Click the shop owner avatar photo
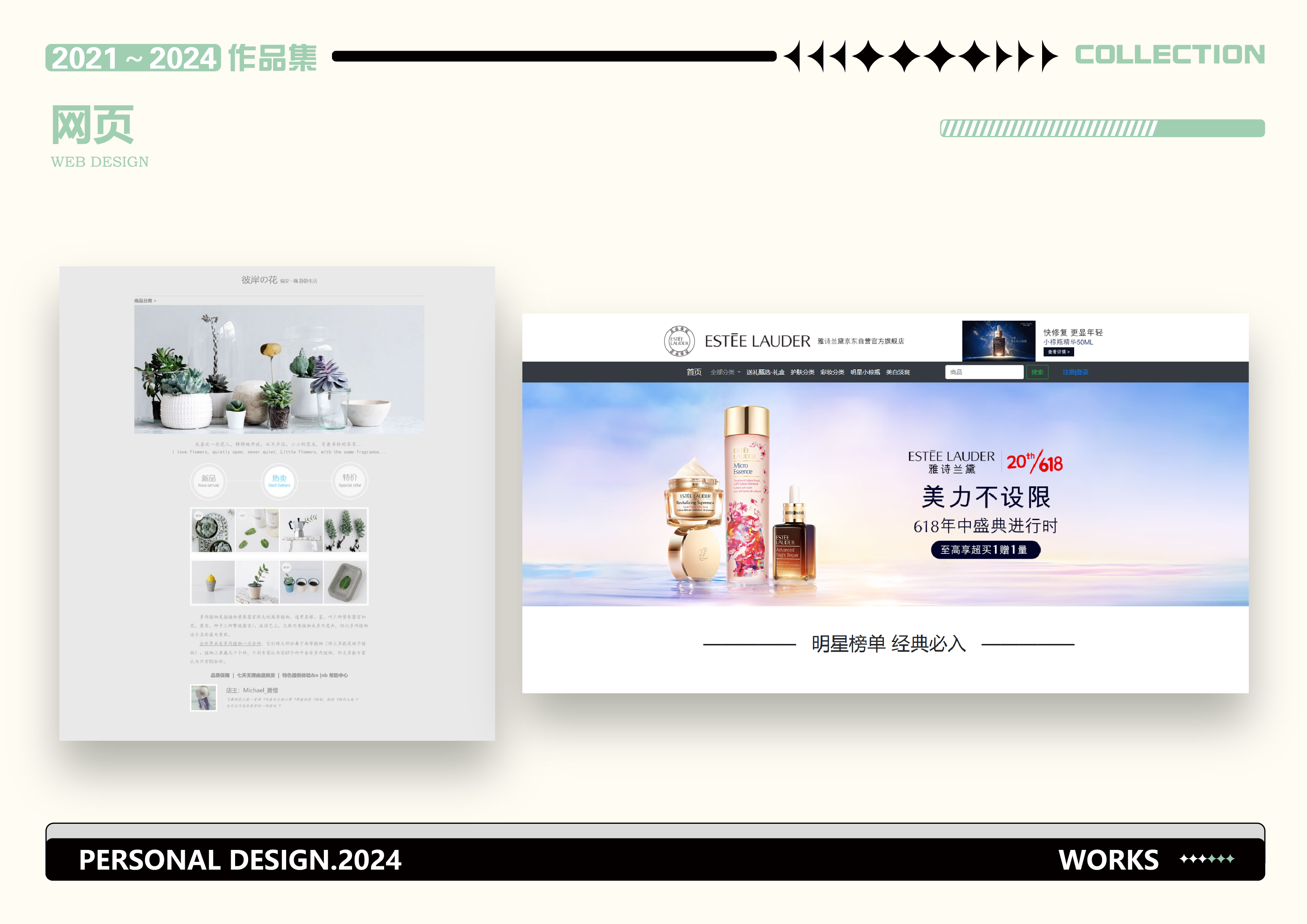This screenshot has width=1307, height=924. point(203,698)
